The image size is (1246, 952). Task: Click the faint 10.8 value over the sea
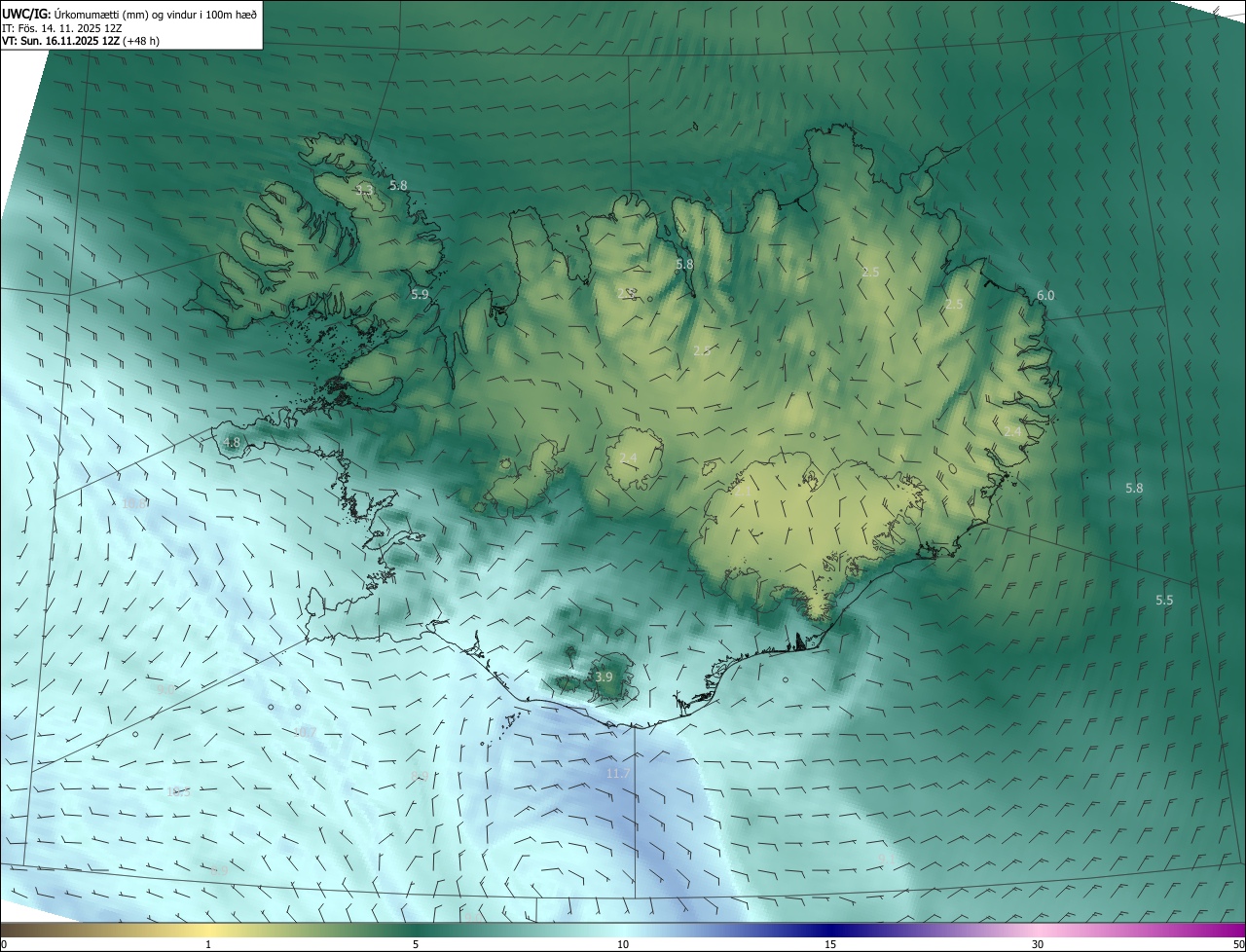click(135, 503)
